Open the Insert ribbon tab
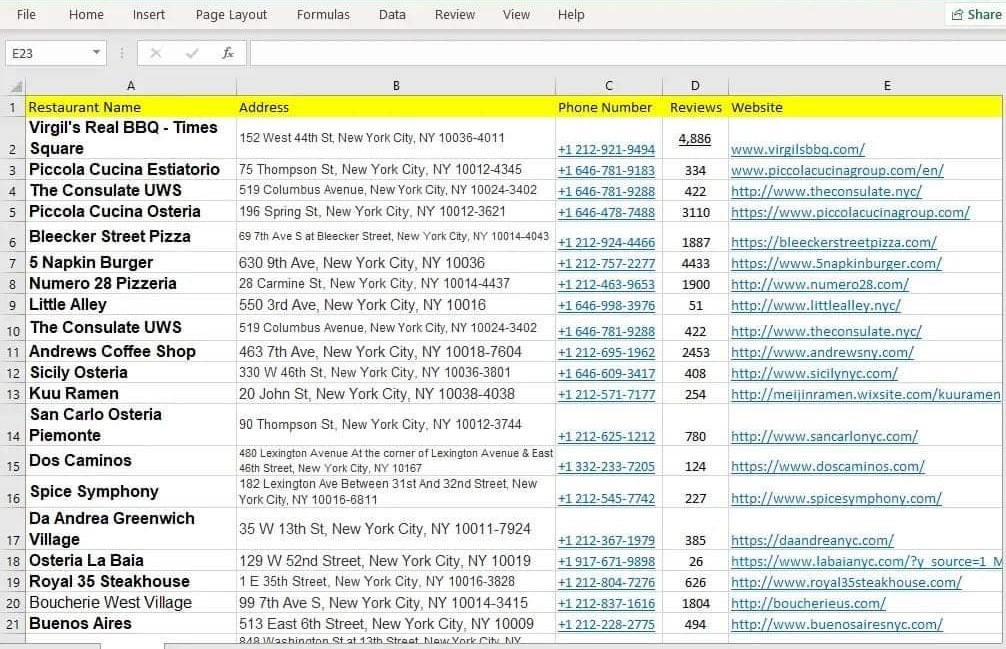The image size is (1006, 649). [148, 14]
